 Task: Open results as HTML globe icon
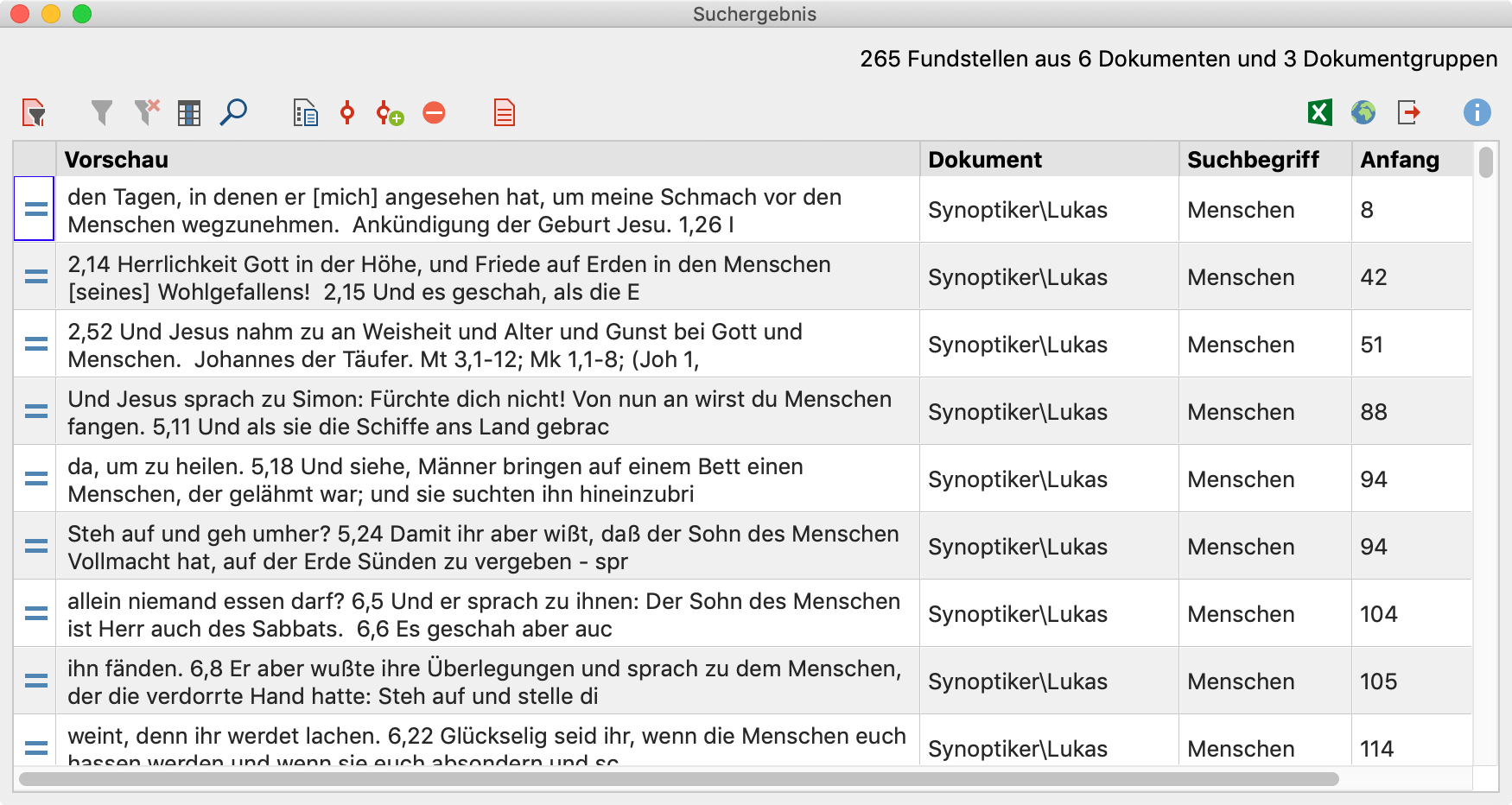(1363, 112)
